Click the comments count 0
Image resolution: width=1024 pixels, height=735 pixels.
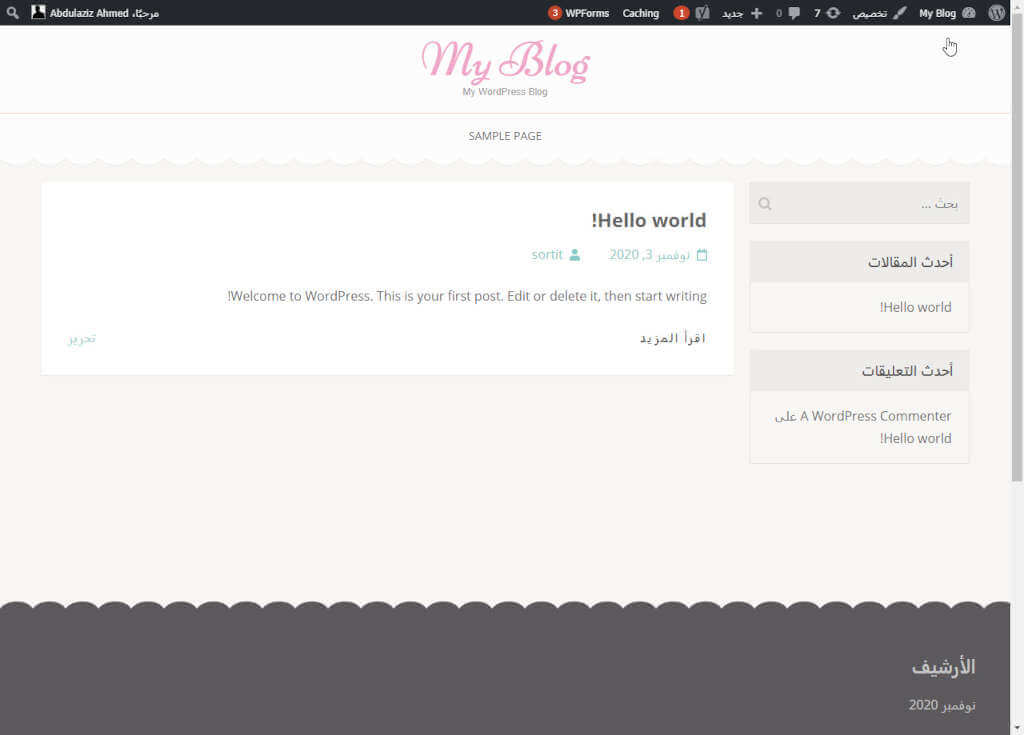click(x=778, y=13)
